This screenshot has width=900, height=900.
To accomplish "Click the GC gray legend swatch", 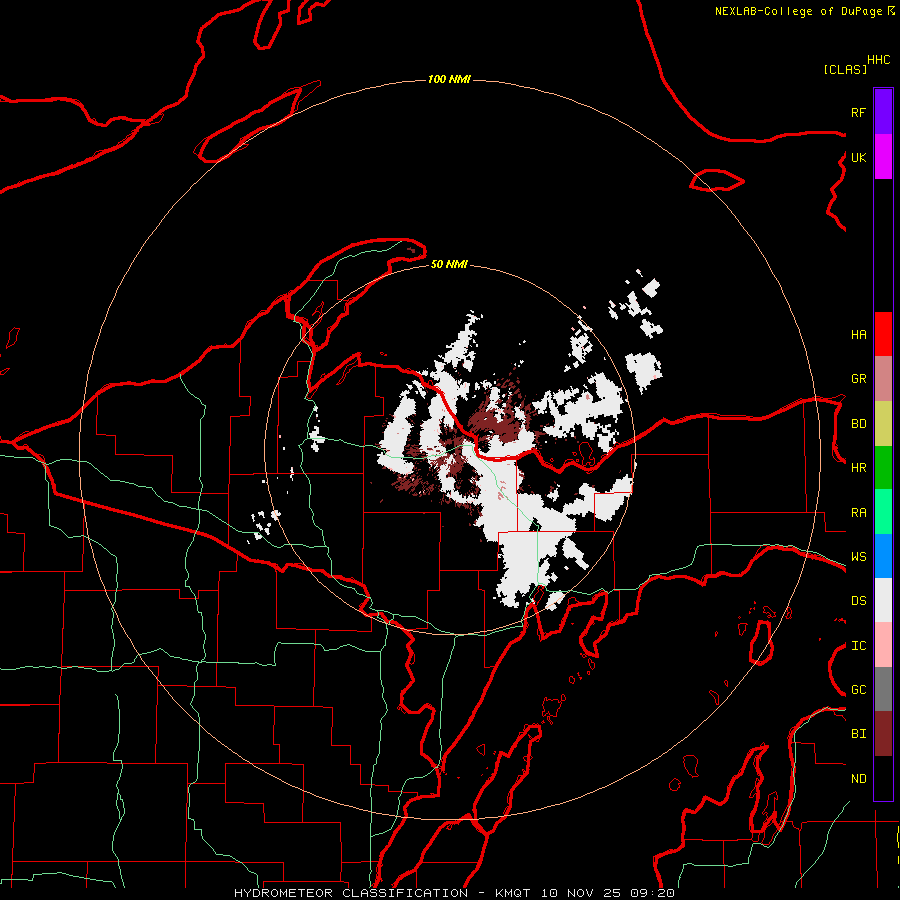I will tap(883, 689).
